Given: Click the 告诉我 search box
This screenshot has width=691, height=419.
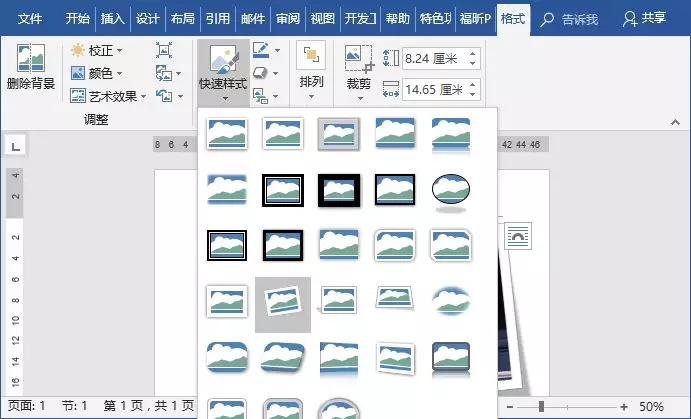Looking at the screenshot, I should coord(574,18).
